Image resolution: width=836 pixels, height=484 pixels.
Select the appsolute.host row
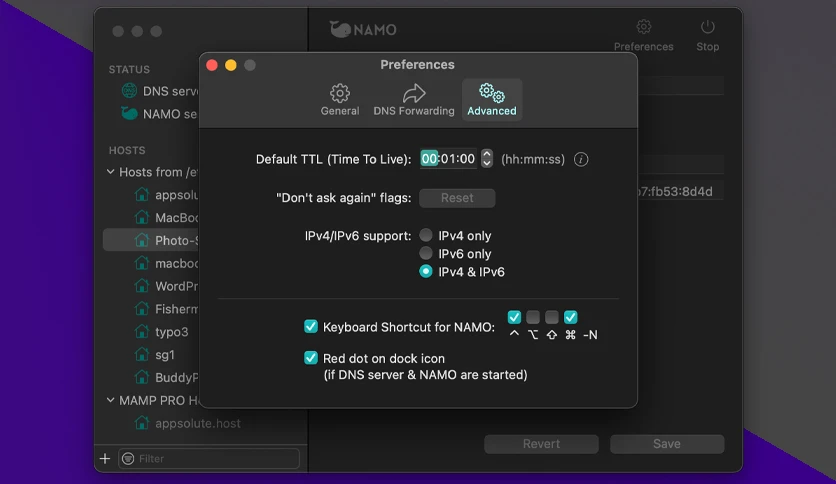(x=205, y=423)
